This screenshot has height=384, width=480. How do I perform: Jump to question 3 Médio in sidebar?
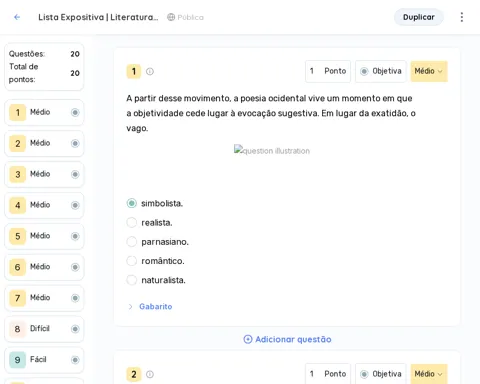pyautogui.click(x=44, y=174)
